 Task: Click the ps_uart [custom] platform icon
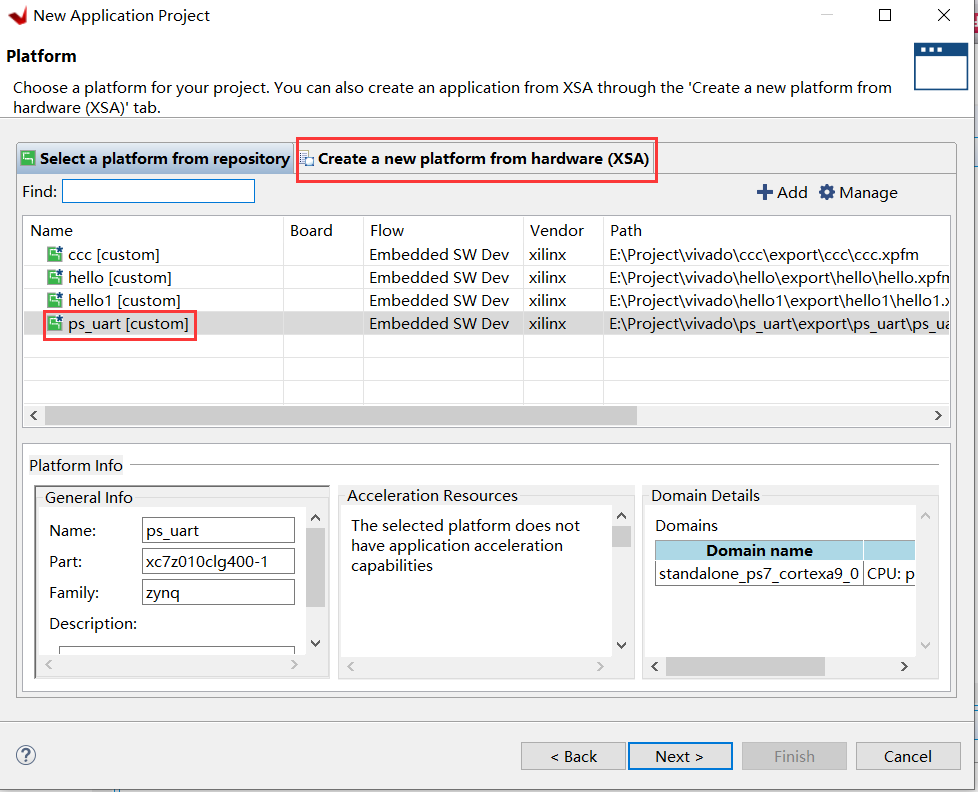55,323
